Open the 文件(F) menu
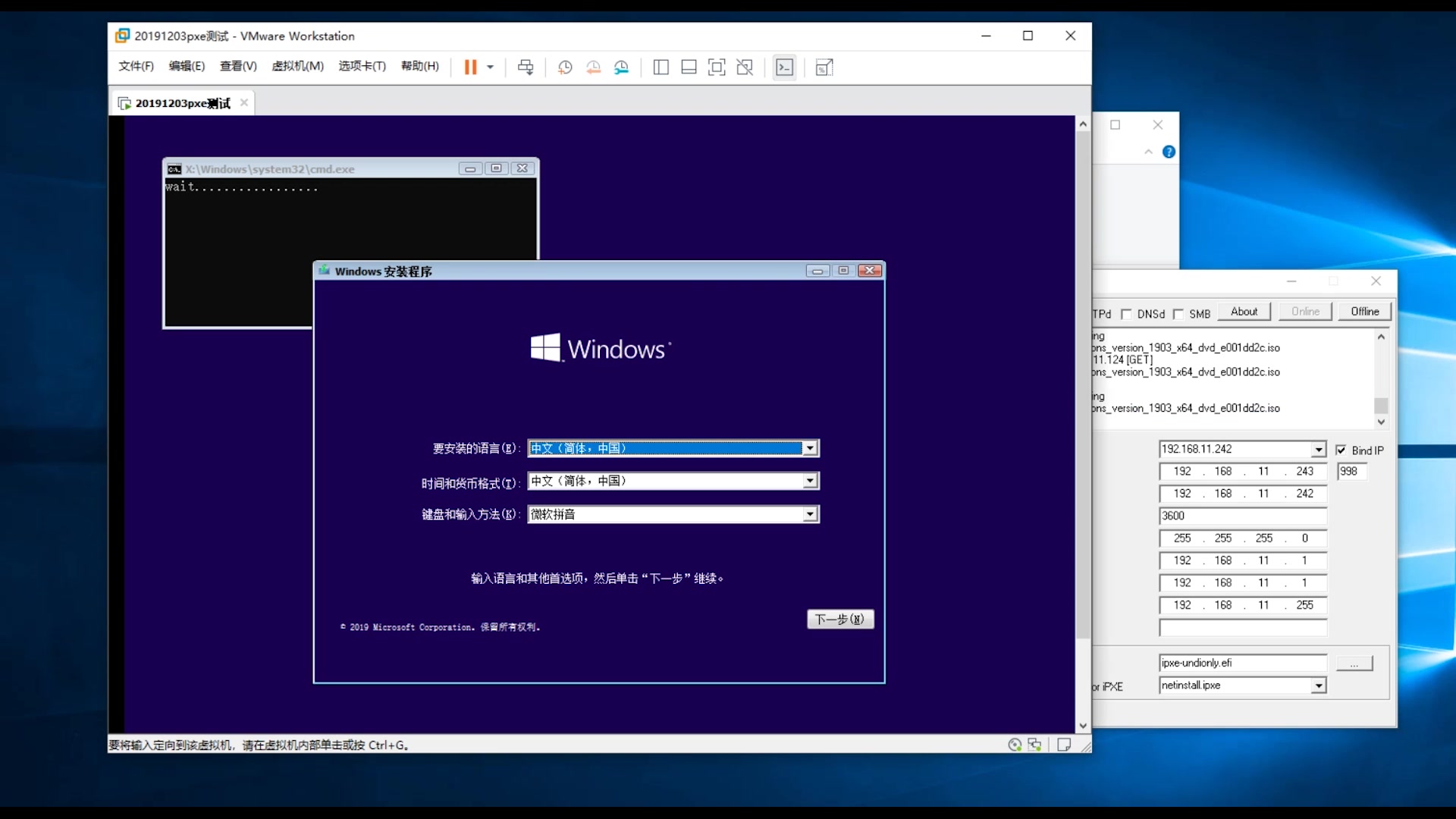Screen dimensions: 1456x819 [136, 67]
